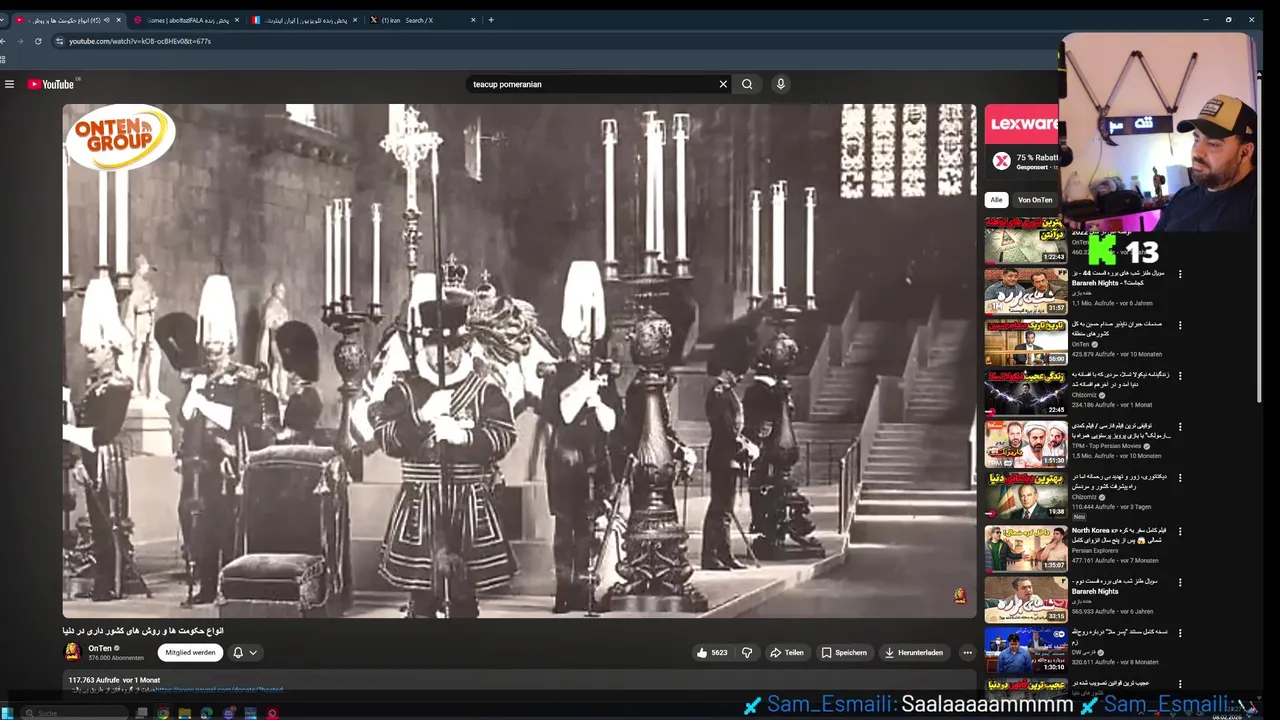
Task: Save video with 'Speichern' button
Action: (844, 653)
